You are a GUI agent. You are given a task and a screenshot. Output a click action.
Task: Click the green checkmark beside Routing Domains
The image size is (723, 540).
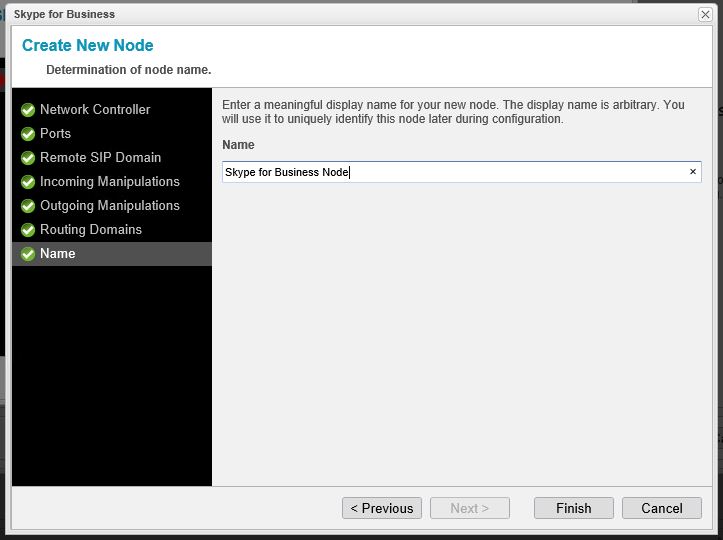click(28, 230)
